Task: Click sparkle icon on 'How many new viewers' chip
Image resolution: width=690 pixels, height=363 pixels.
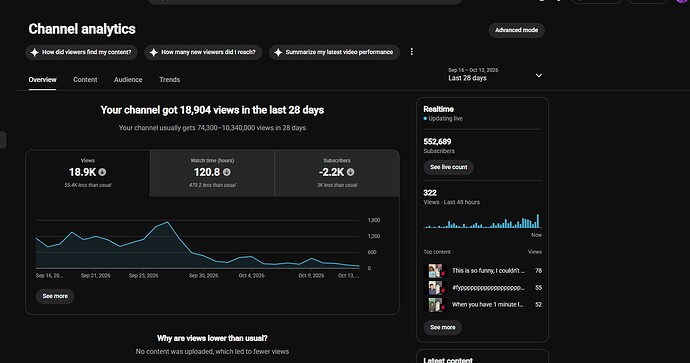Action: click(x=153, y=52)
